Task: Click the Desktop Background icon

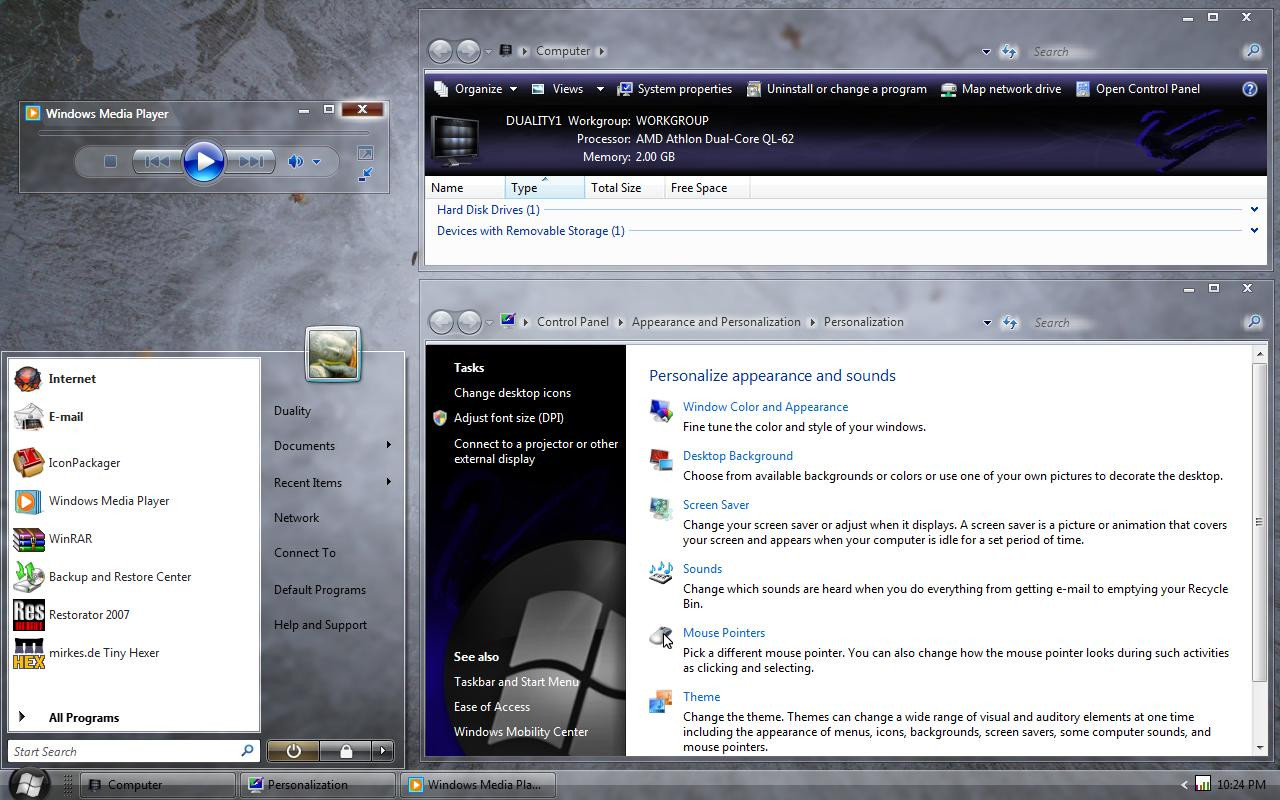Action: click(661, 459)
